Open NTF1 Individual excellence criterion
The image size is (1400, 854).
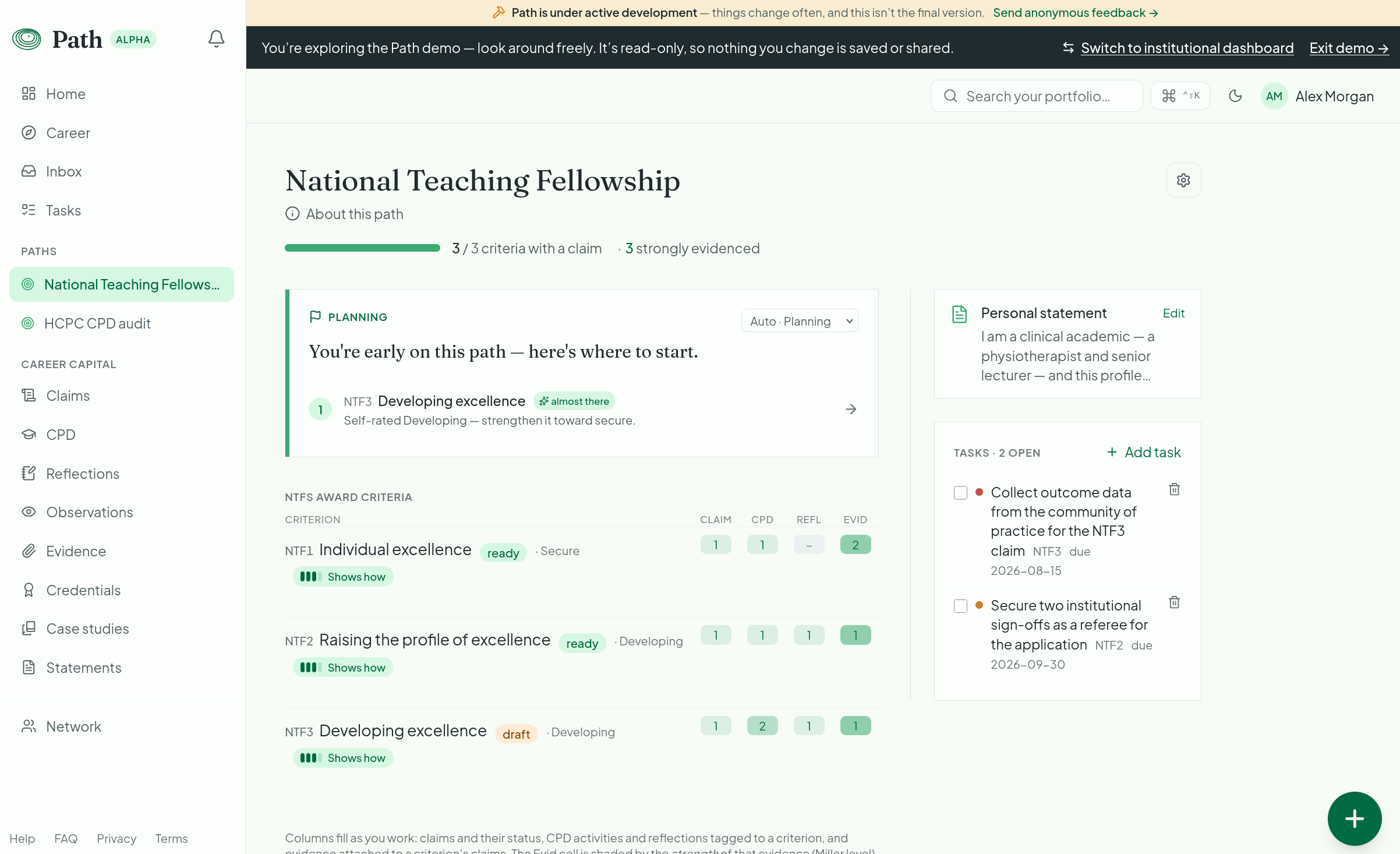point(395,549)
